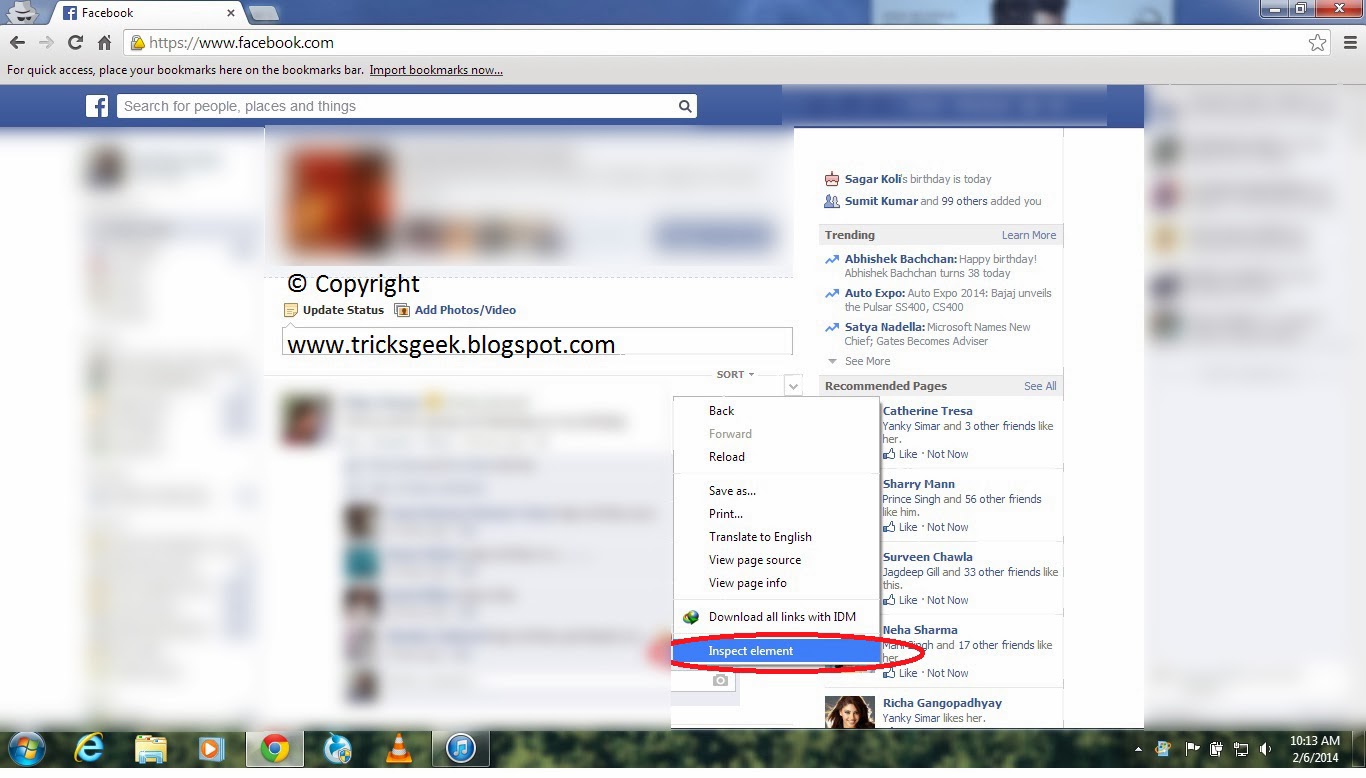Open Sumit Kumar profile link
1366x778 pixels.
[881, 201]
